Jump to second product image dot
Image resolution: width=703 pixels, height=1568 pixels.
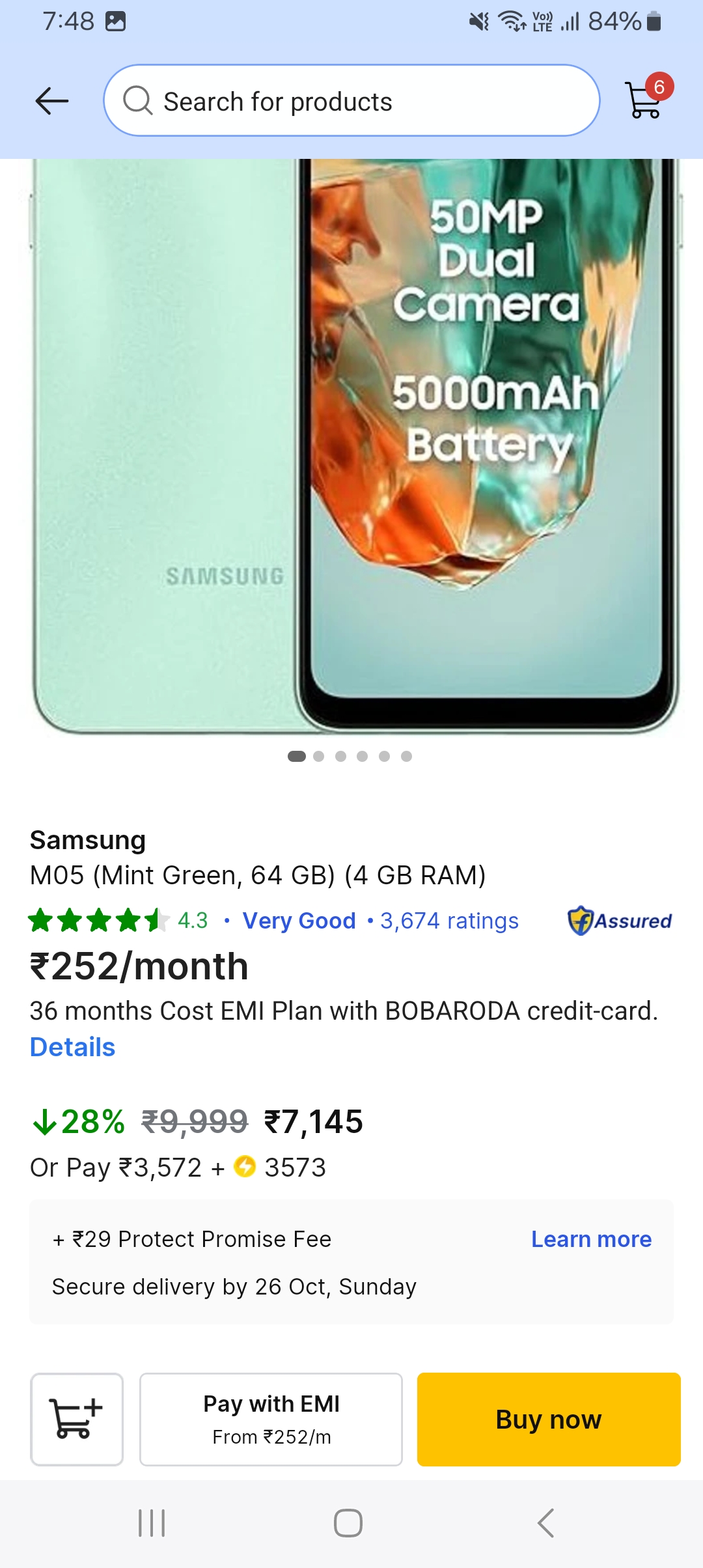point(319,756)
